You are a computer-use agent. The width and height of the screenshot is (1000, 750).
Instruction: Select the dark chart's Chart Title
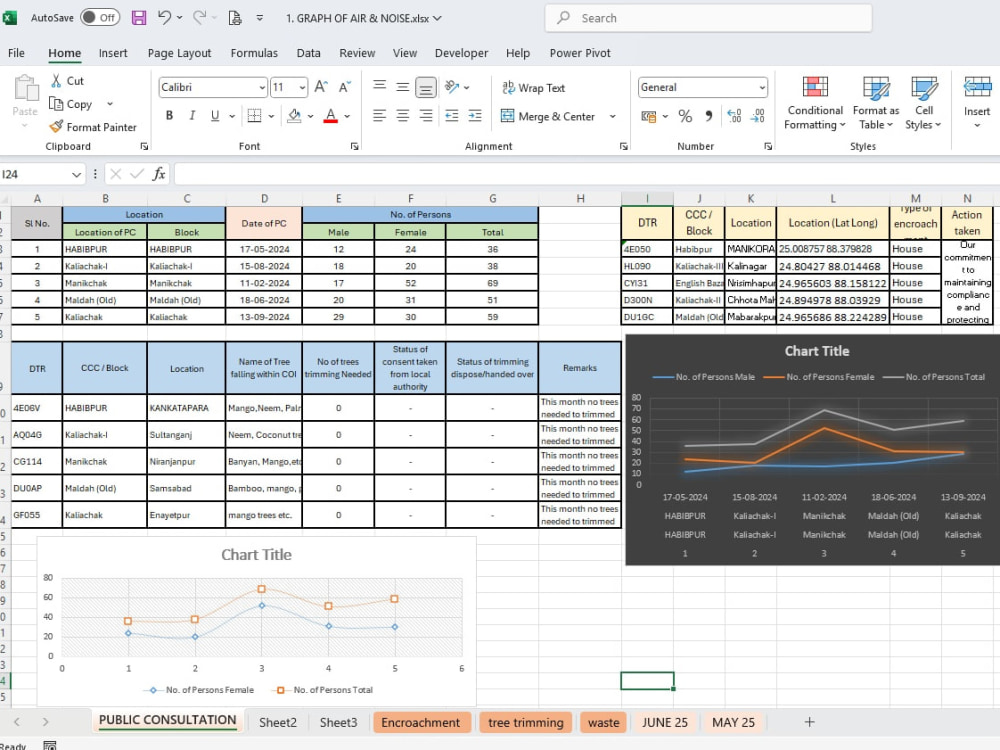816,351
